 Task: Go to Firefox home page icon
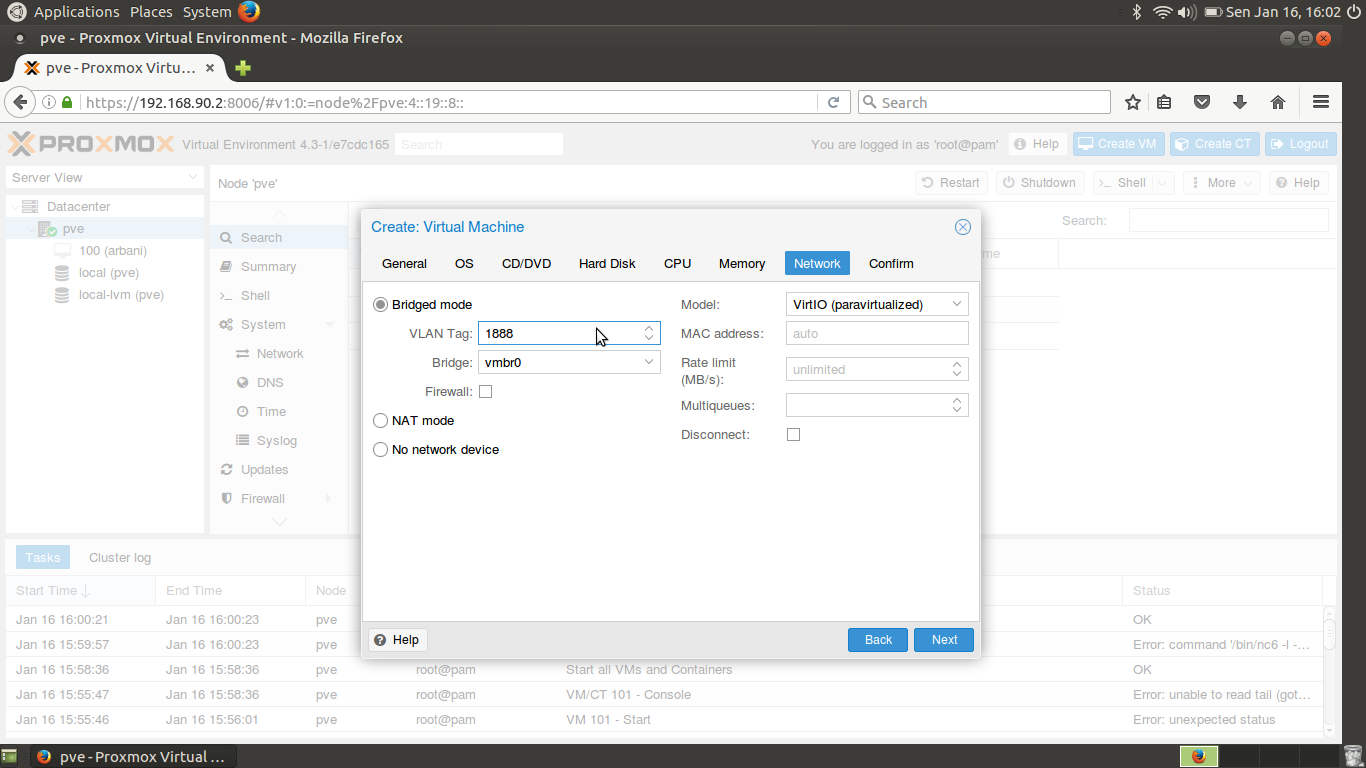1277,102
